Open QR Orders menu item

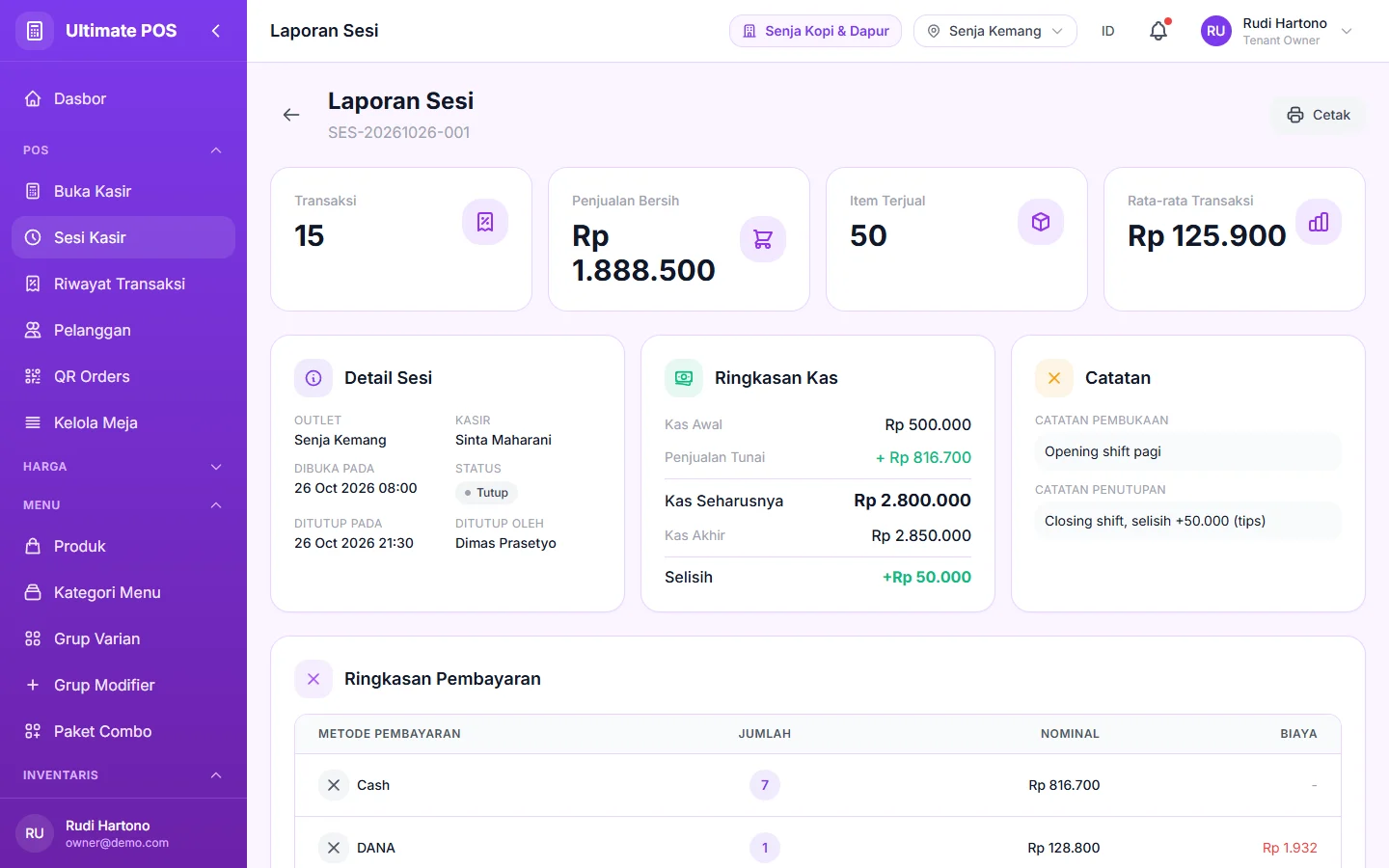coord(123,376)
